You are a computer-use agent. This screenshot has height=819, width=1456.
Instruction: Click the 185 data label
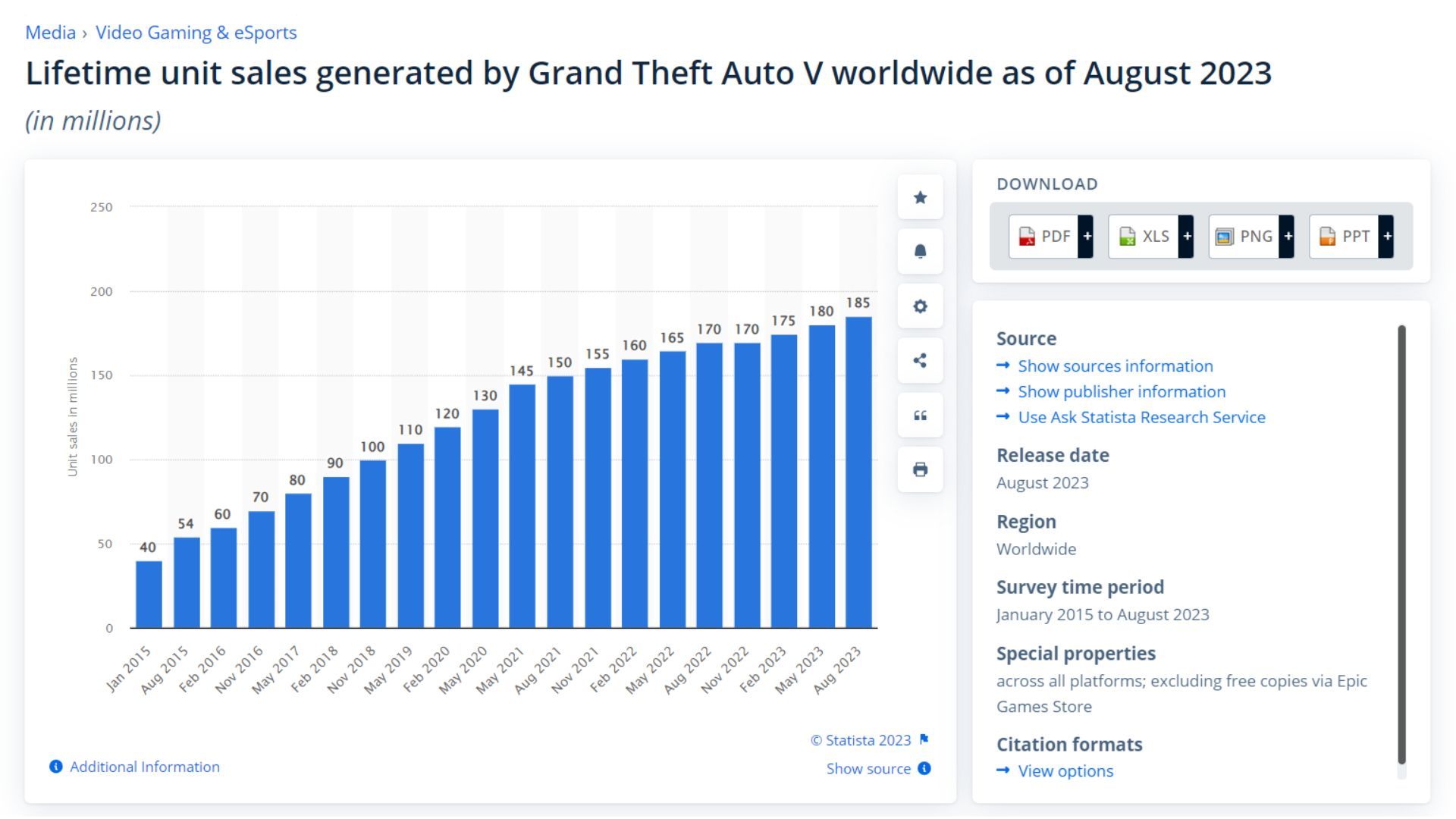point(858,303)
